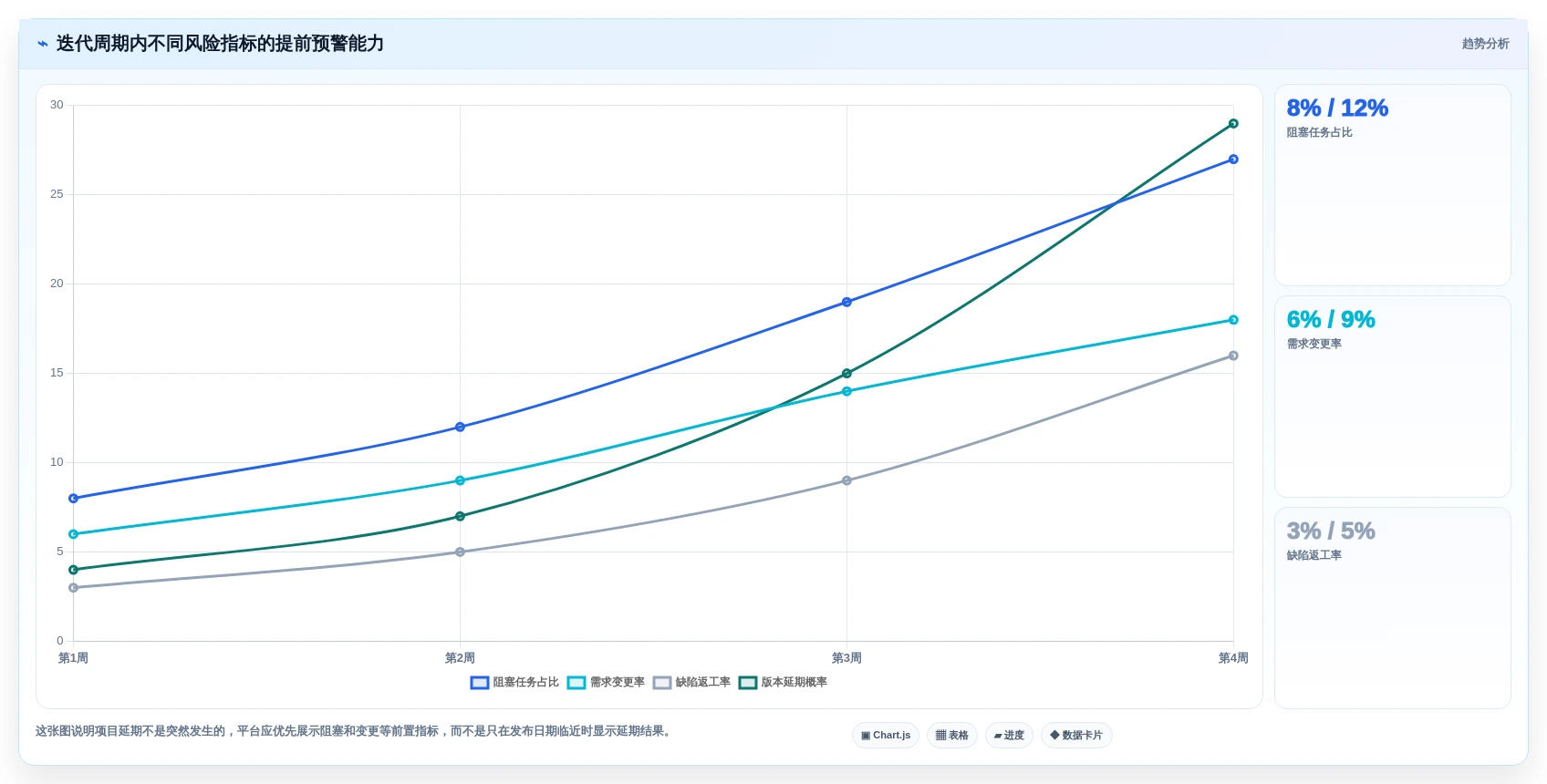Click the 缺陷返工率 data point at 第1周
The width and height of the screenshot is (1547, 784).
73,588
